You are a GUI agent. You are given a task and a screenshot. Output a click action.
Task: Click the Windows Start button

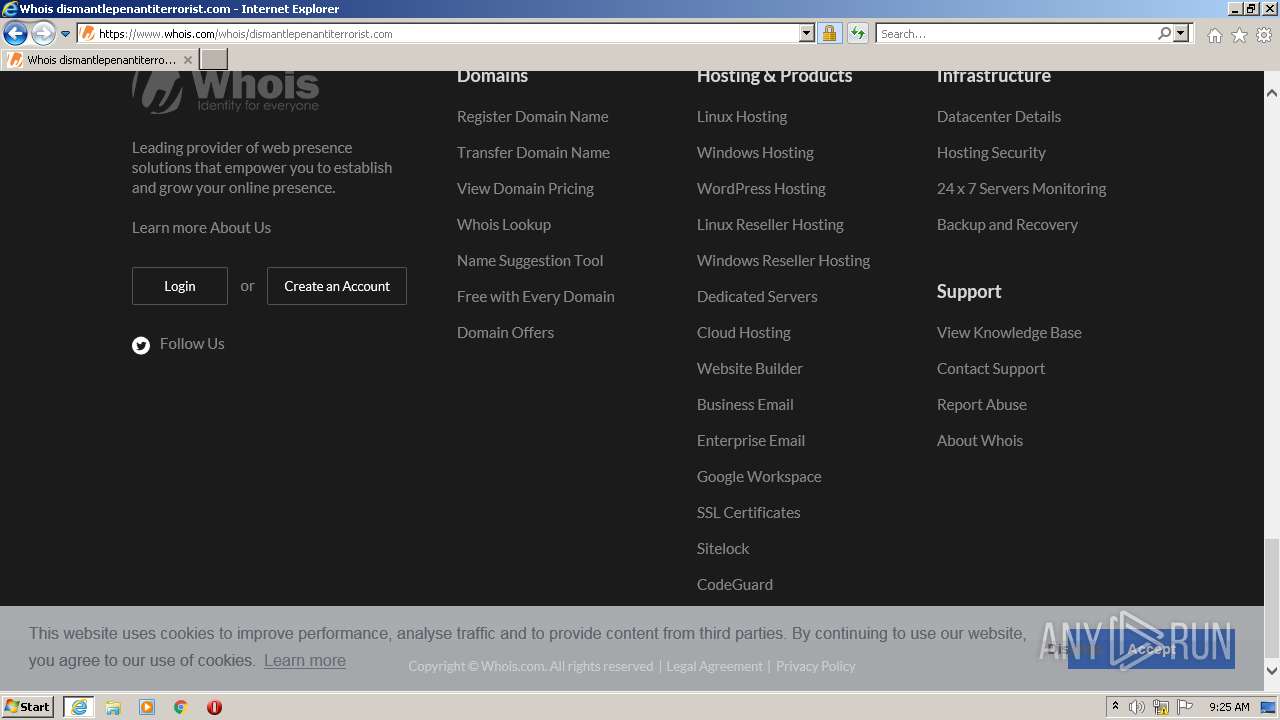click(28, 707)
